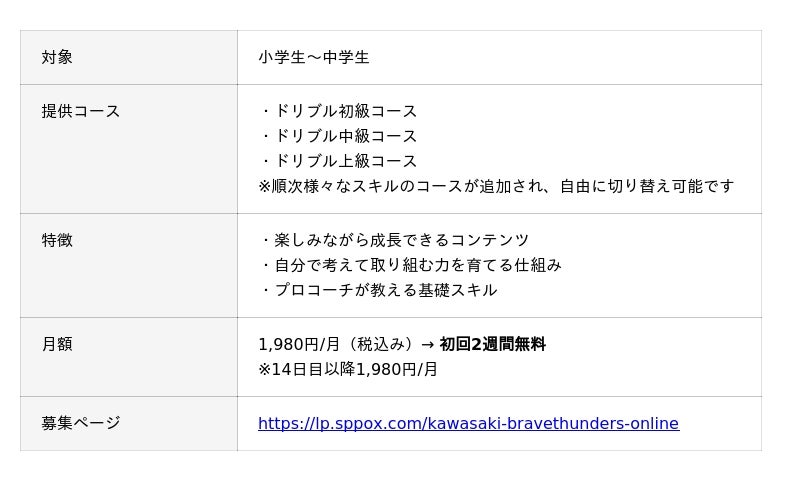Click the 自分で考えて取り組む力を育てる仕組み line
The height and width of the screenshot is (481, 800).
tap(417, 265)
